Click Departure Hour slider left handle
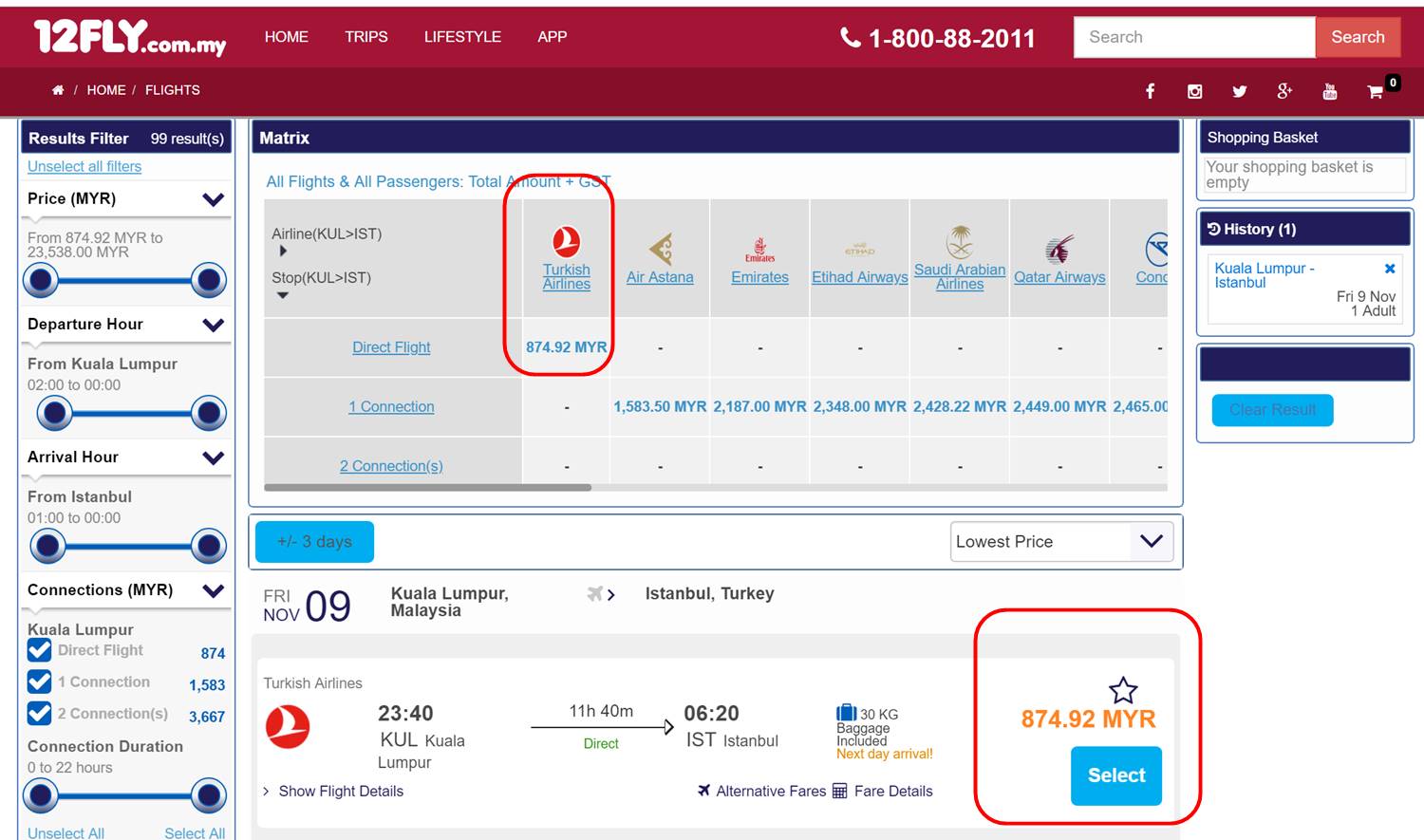The image size is (1424, 840). [x=55, y=413]
